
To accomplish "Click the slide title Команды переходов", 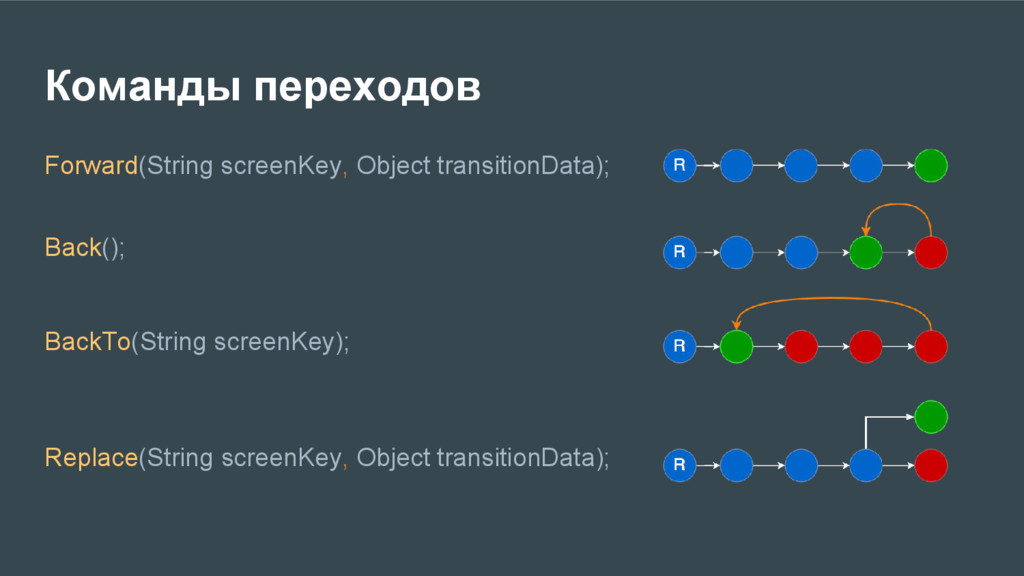I will (x=263, y=86).
